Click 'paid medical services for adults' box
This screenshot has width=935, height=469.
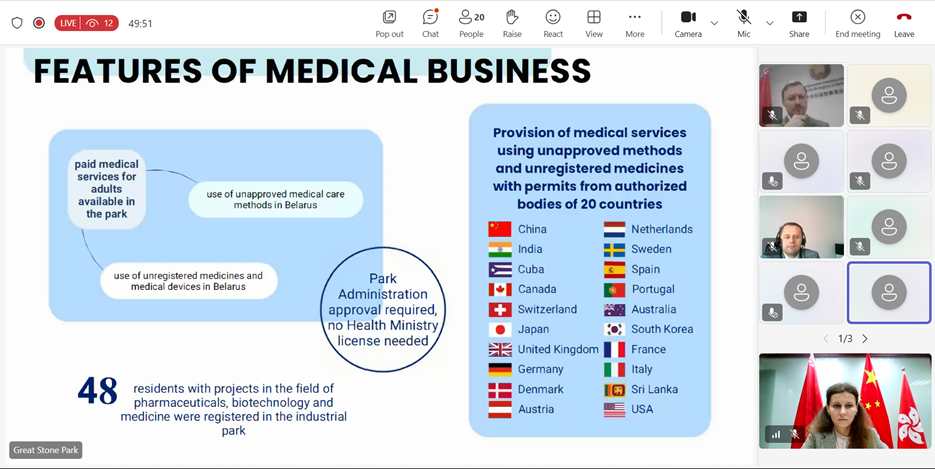[107, 189]
